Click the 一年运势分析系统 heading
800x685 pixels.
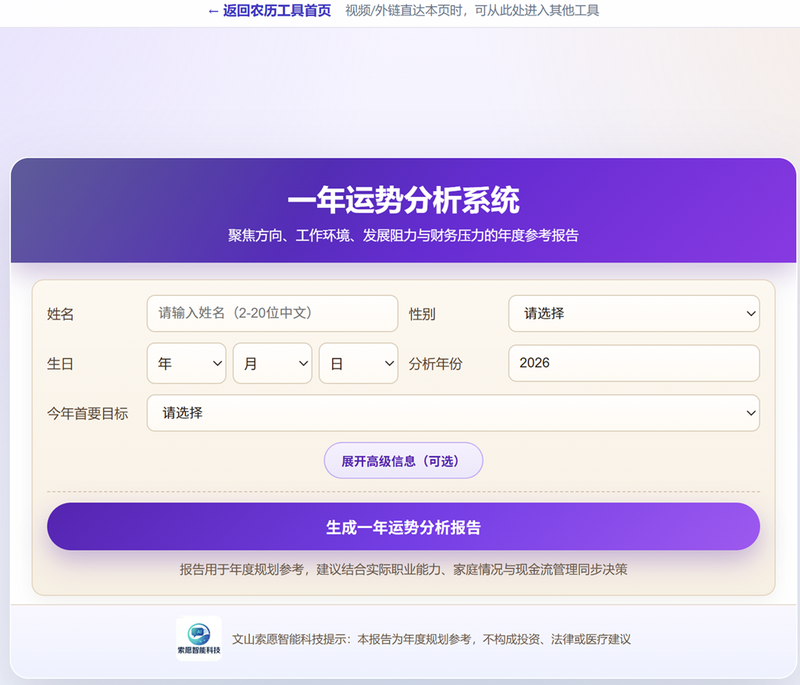403,200
